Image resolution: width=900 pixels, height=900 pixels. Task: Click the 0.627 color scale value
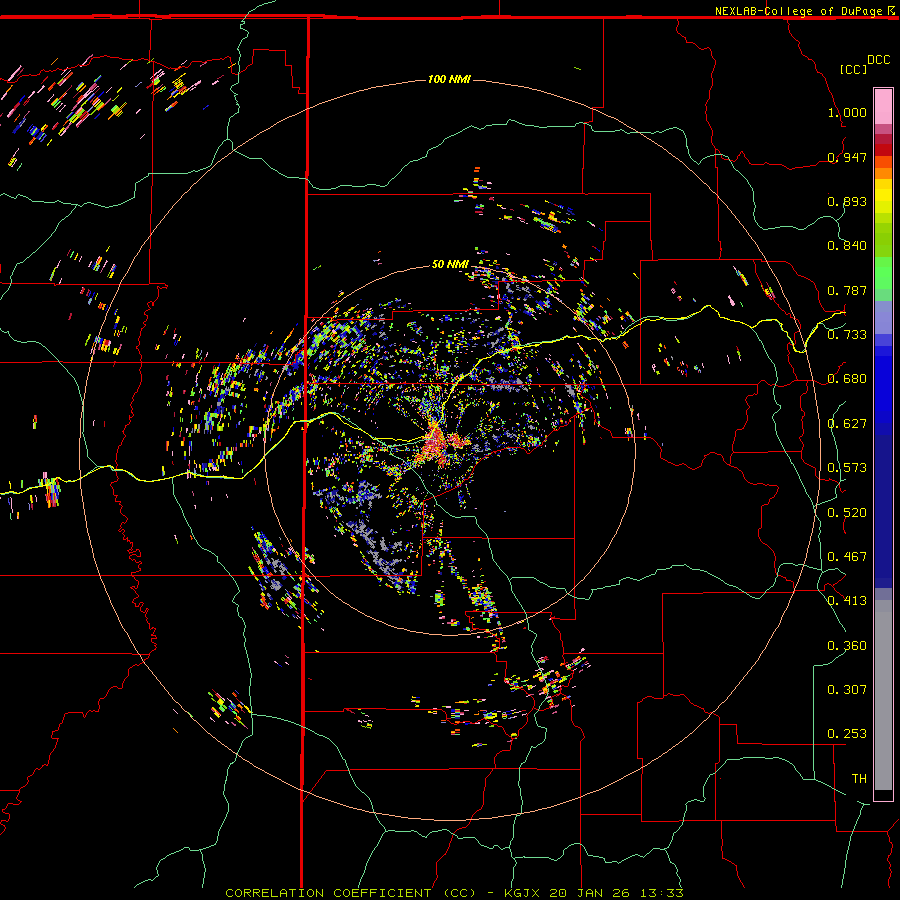(x=847, y=424)
